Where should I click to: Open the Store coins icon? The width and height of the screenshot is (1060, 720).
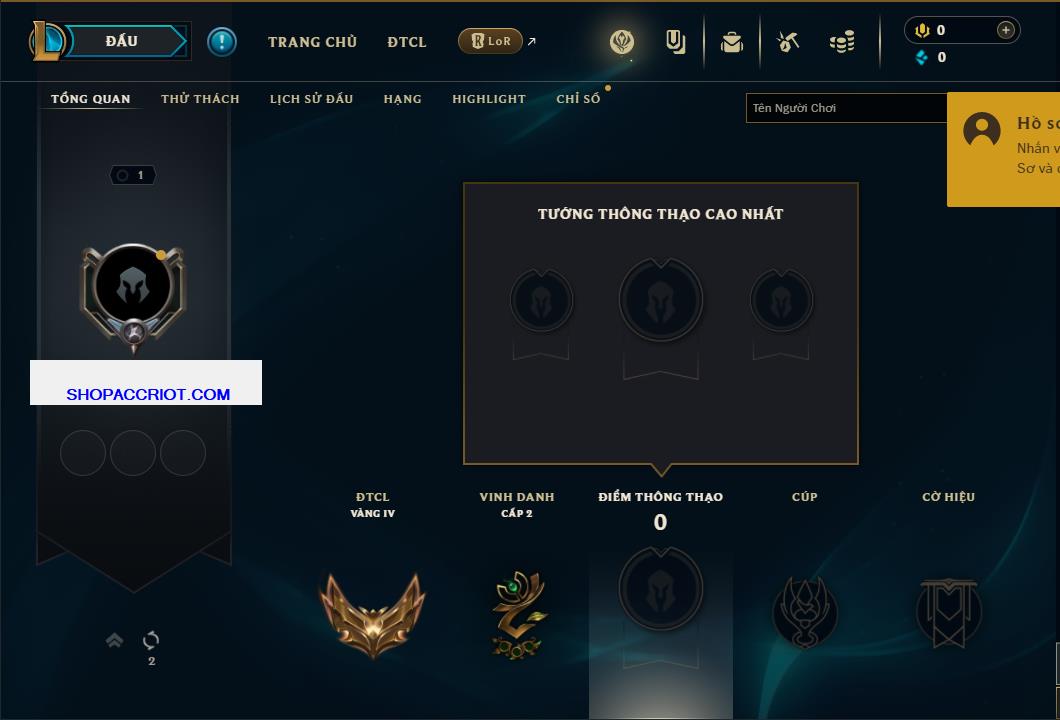coord(842,42)
